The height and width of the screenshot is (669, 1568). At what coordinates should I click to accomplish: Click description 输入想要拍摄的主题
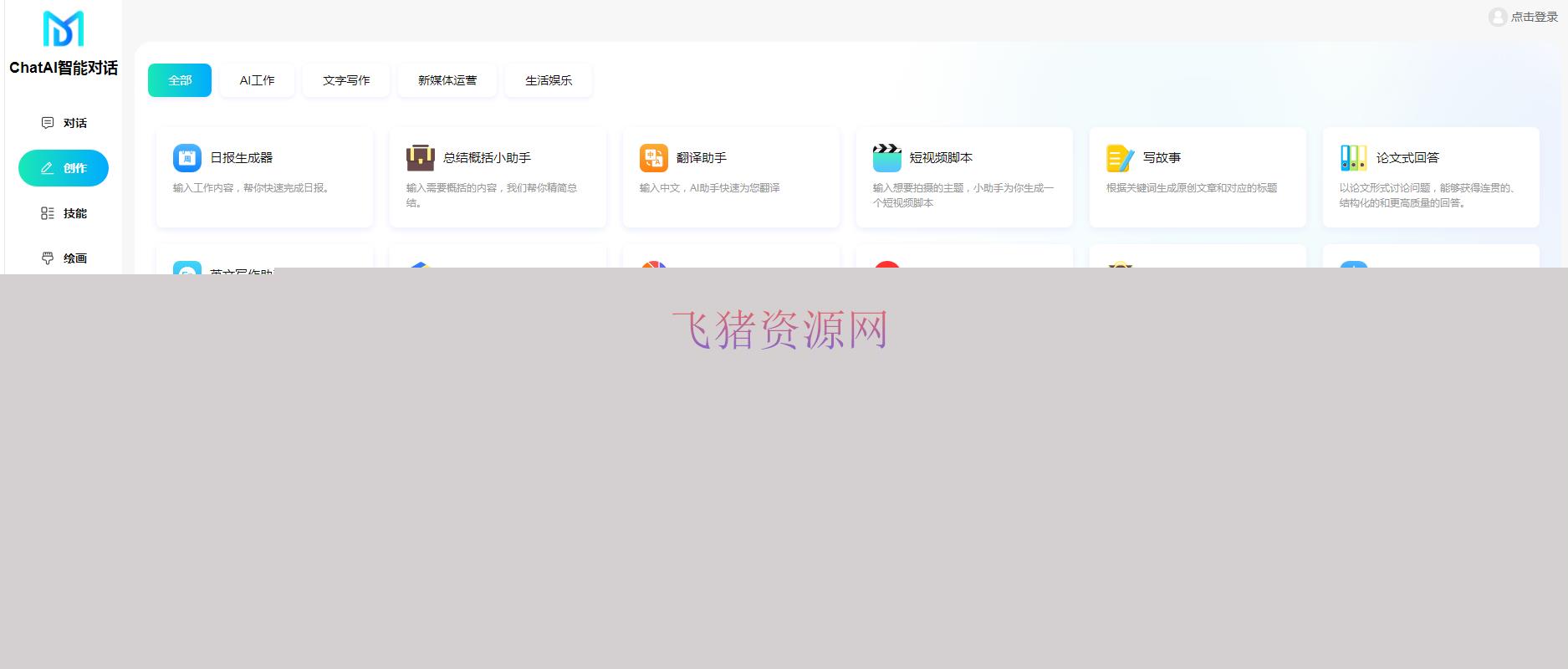pos(963,195)
